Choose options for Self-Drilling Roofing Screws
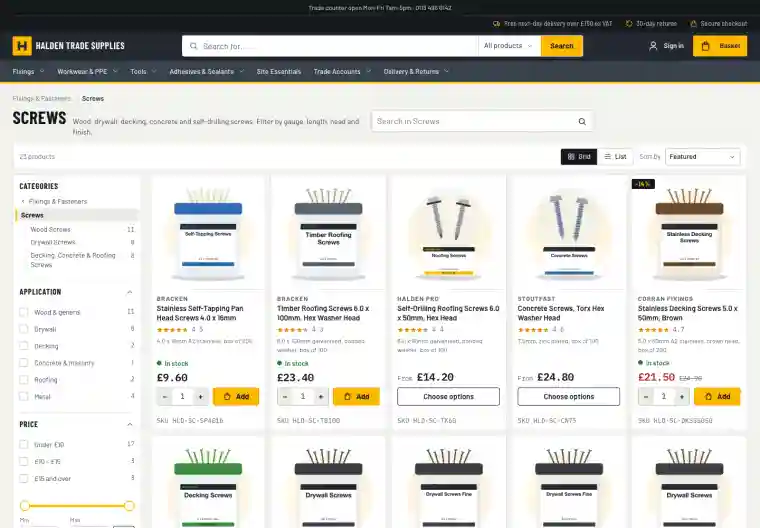This screenshot has width=760, height=528. [448, 397]
